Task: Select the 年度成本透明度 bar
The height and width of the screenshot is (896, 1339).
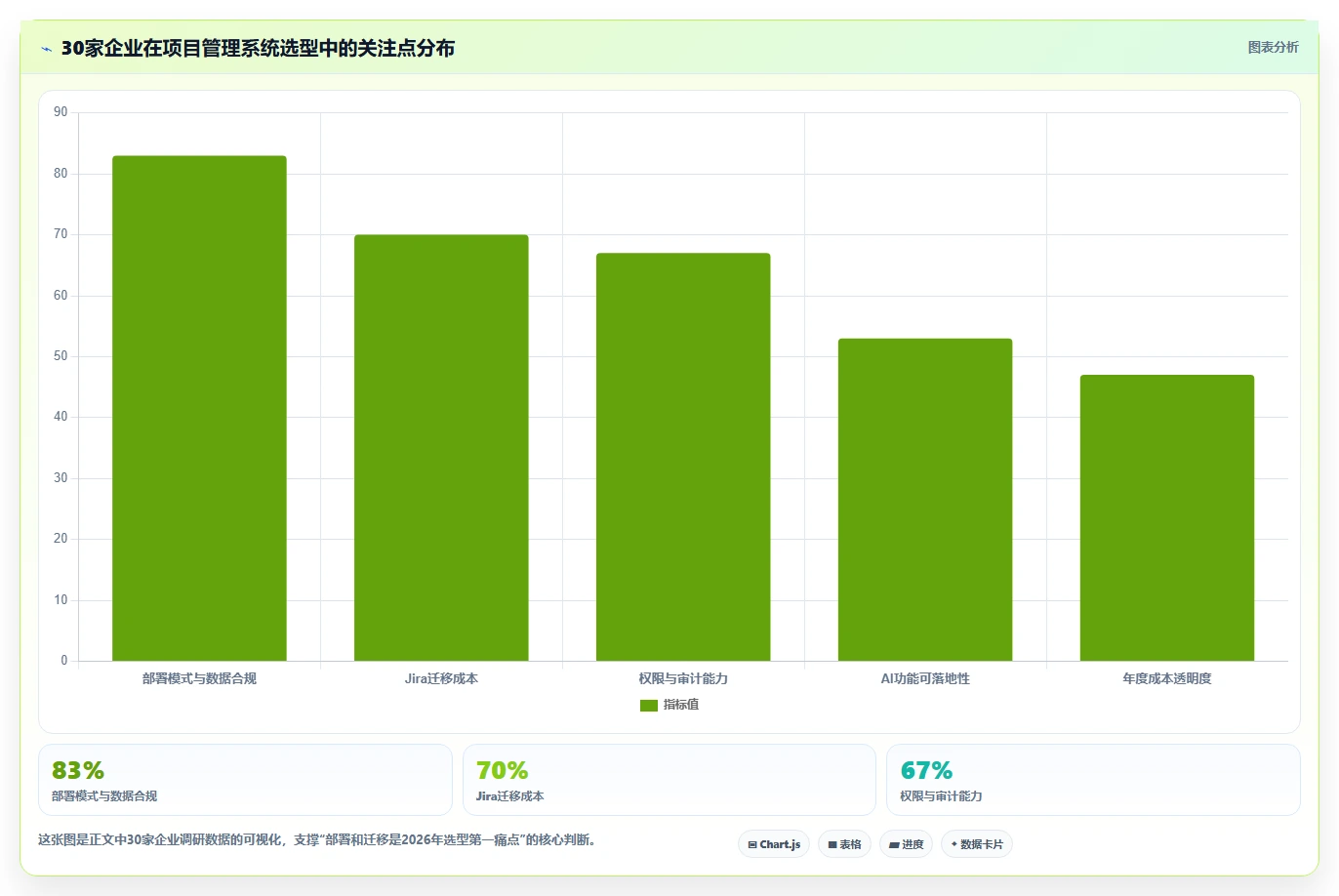Action: pyautogui.click(x=1167, y=517)
